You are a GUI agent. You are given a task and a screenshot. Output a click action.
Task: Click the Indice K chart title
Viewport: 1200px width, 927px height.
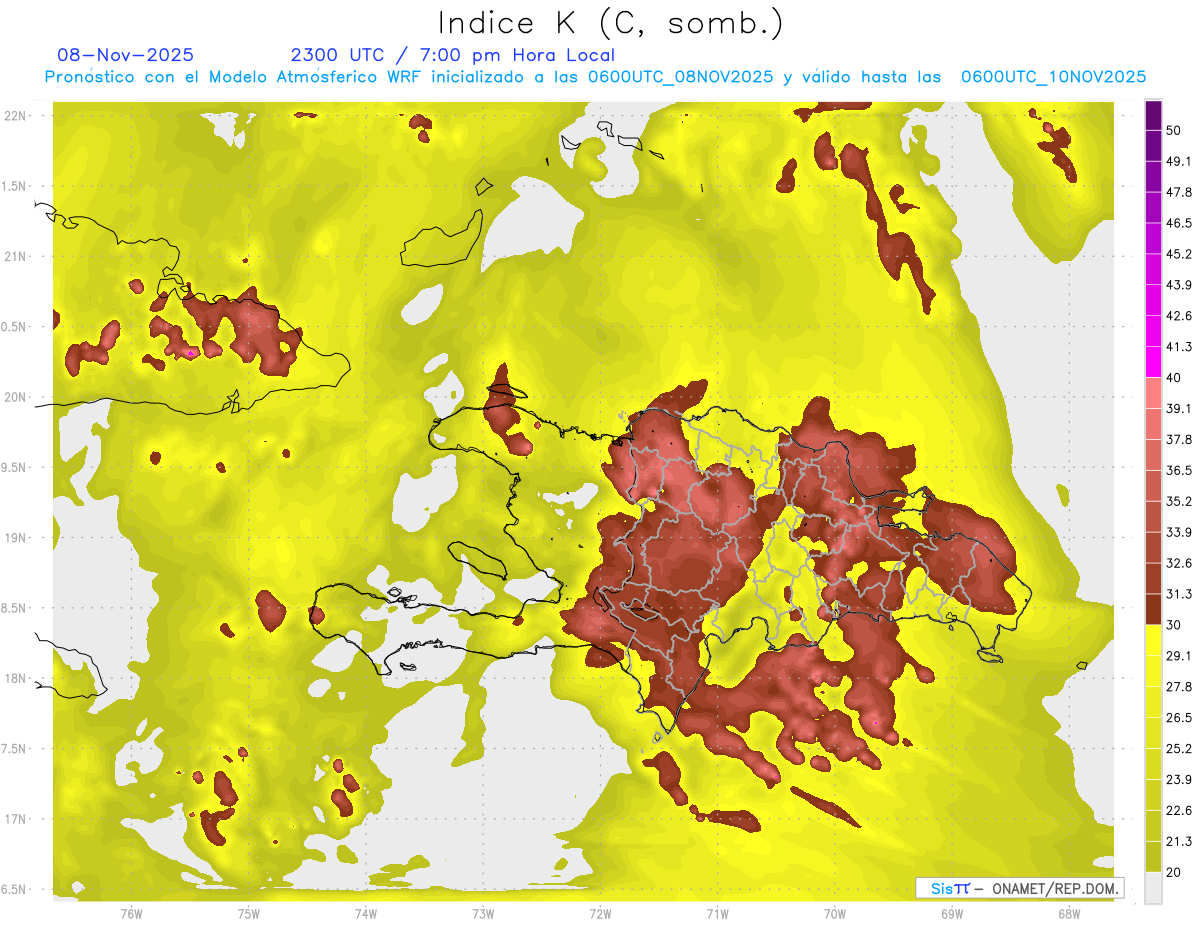[x=611, y=24]
